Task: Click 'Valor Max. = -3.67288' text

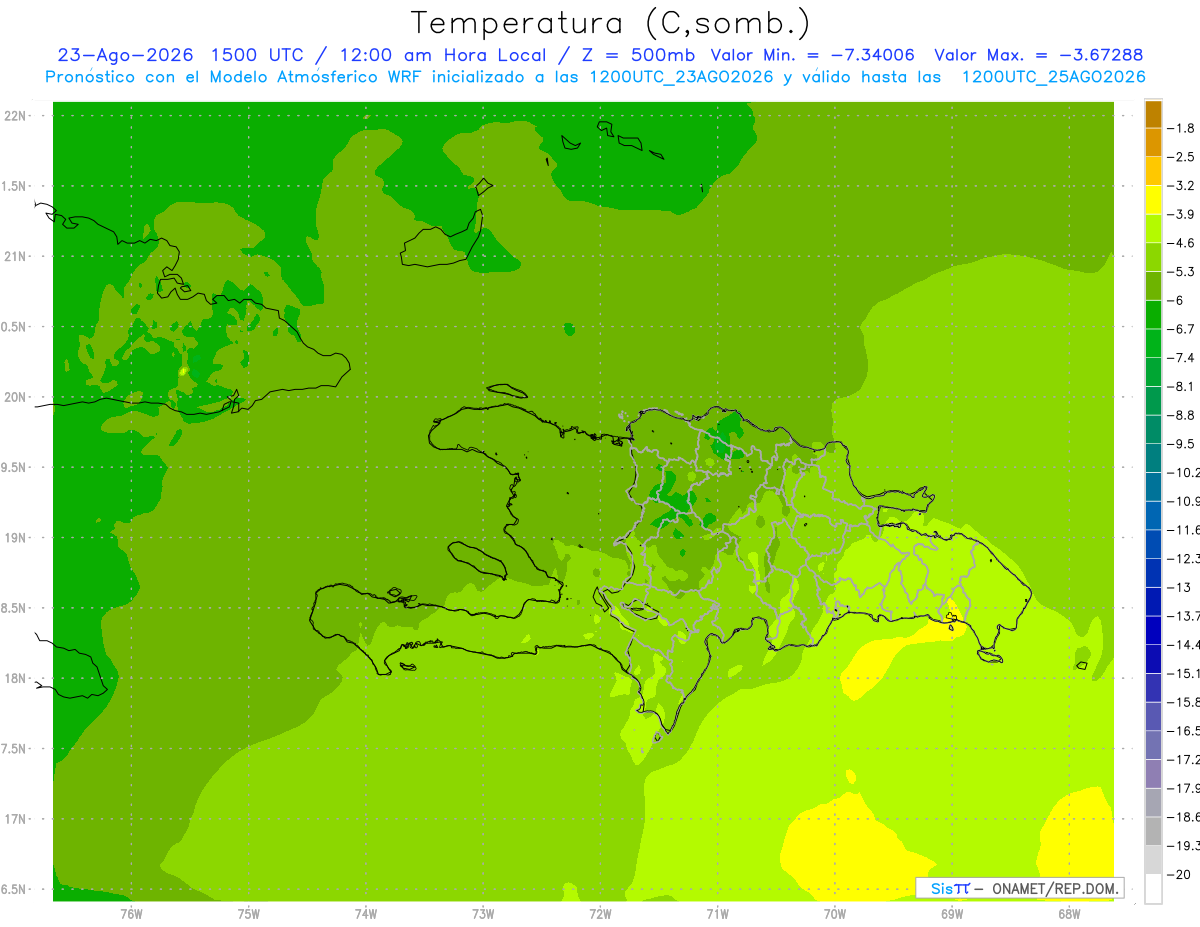Action: pos(1038,55)
